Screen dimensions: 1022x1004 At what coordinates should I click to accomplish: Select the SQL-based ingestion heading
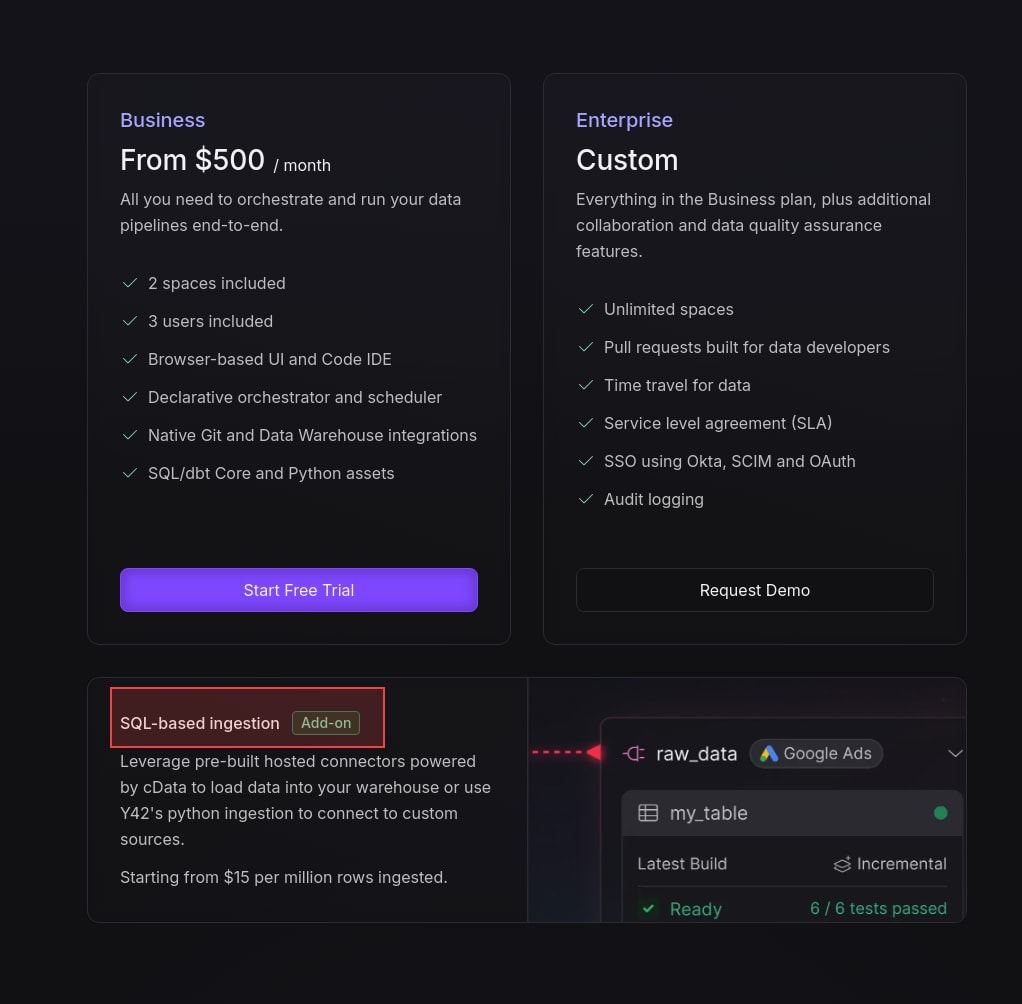[199, 724]
